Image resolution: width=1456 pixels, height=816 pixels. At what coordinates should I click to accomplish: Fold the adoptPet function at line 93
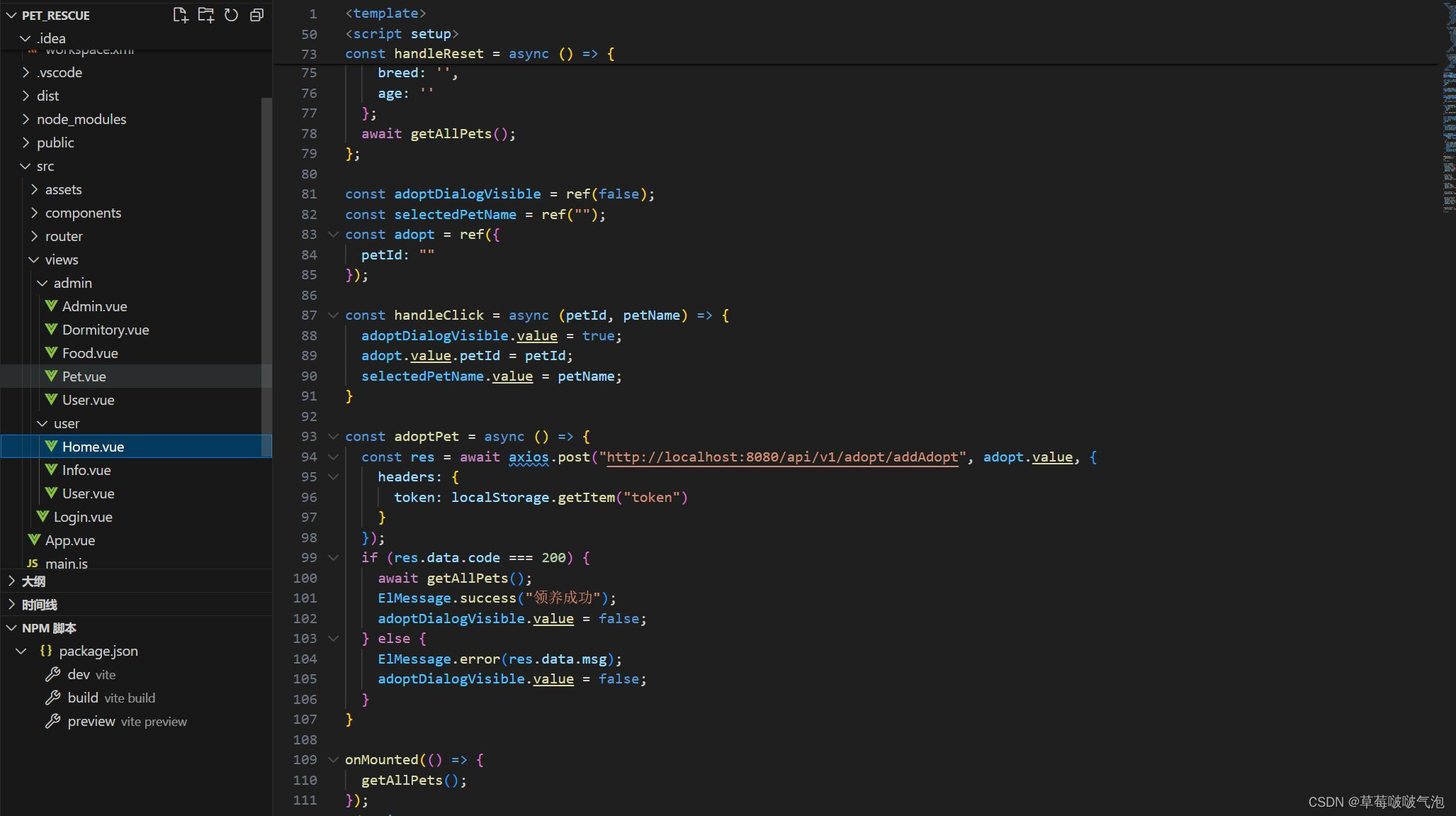coord(333,436)
